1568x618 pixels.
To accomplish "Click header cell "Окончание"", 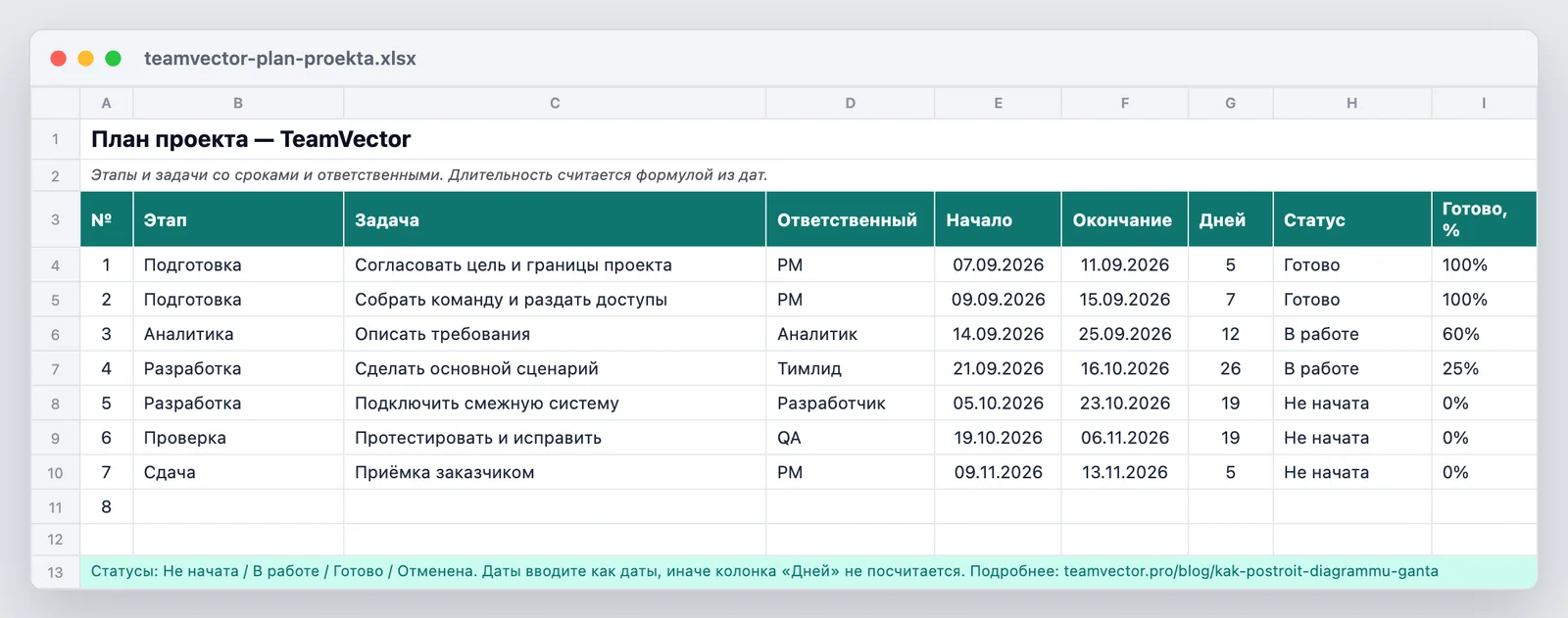I will (x=1124, y=219).
